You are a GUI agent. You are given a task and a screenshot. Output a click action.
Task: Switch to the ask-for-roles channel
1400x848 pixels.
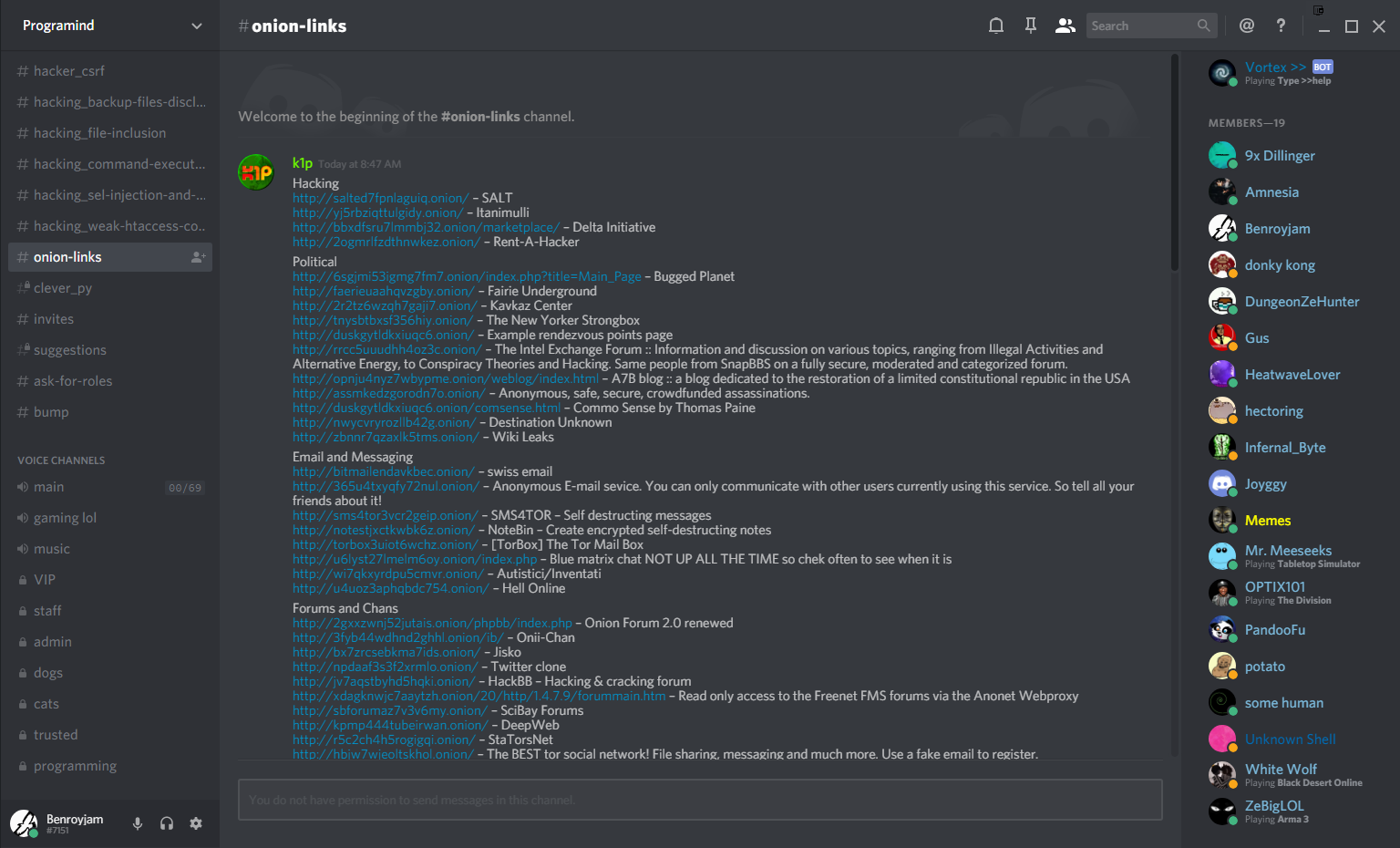click(73, 381)
